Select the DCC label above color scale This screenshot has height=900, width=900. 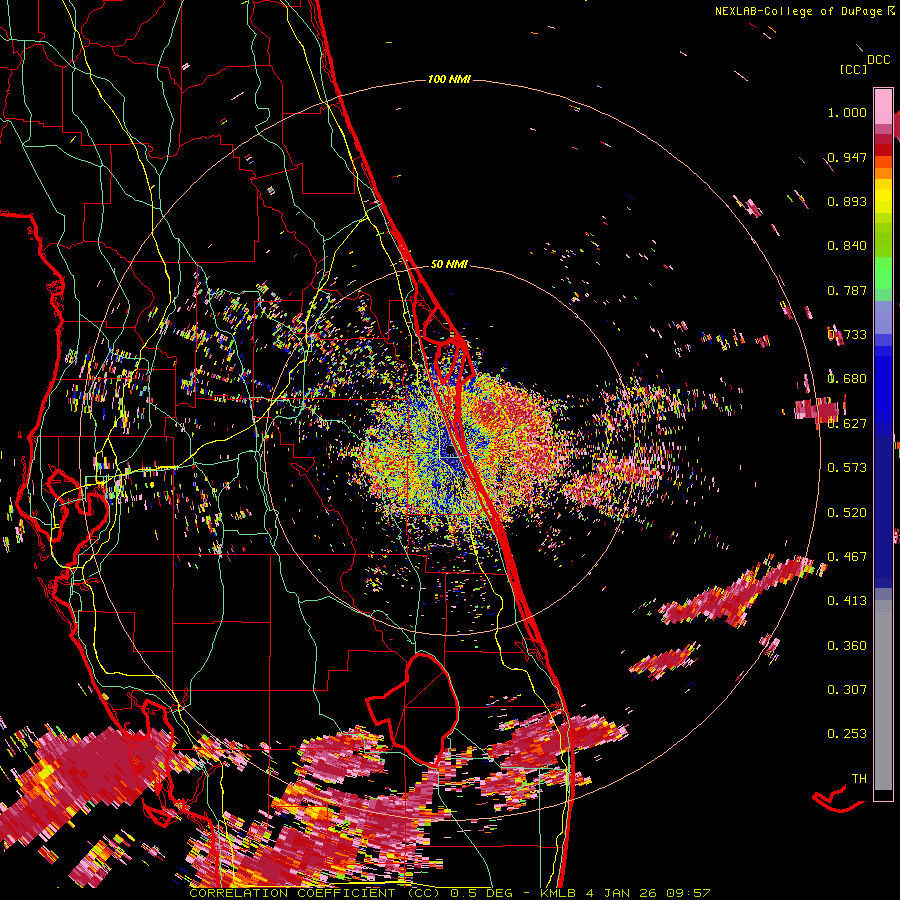pos(878,60)
